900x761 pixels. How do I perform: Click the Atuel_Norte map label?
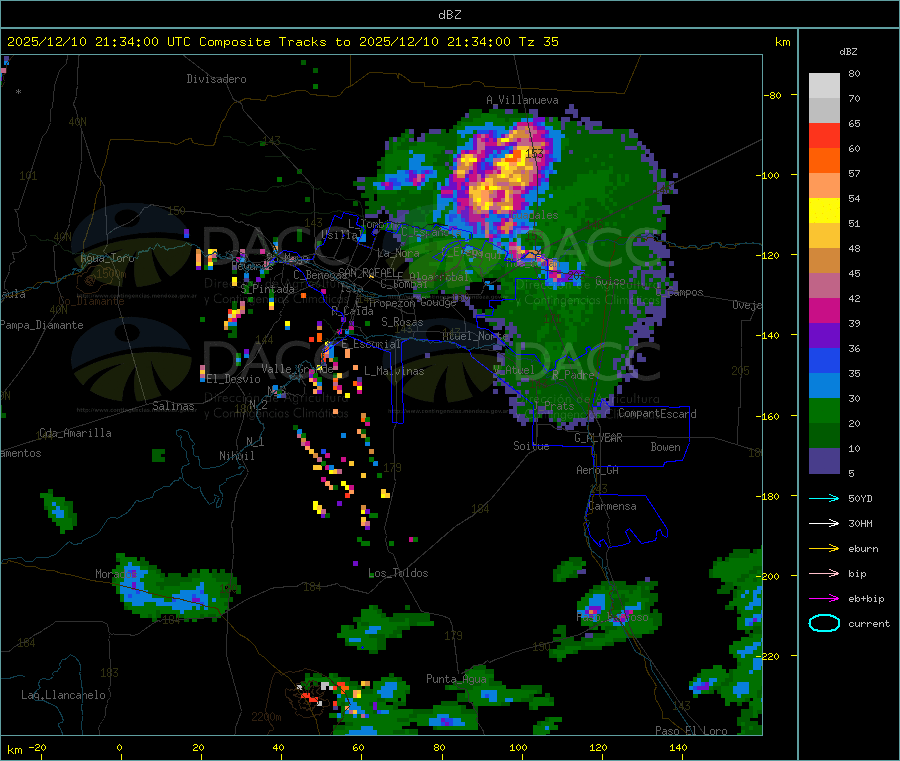475,336
